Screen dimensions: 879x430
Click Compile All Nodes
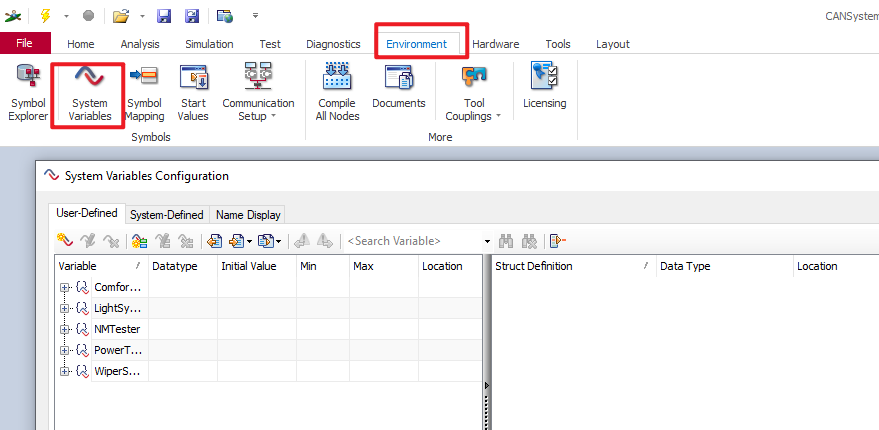337,93
